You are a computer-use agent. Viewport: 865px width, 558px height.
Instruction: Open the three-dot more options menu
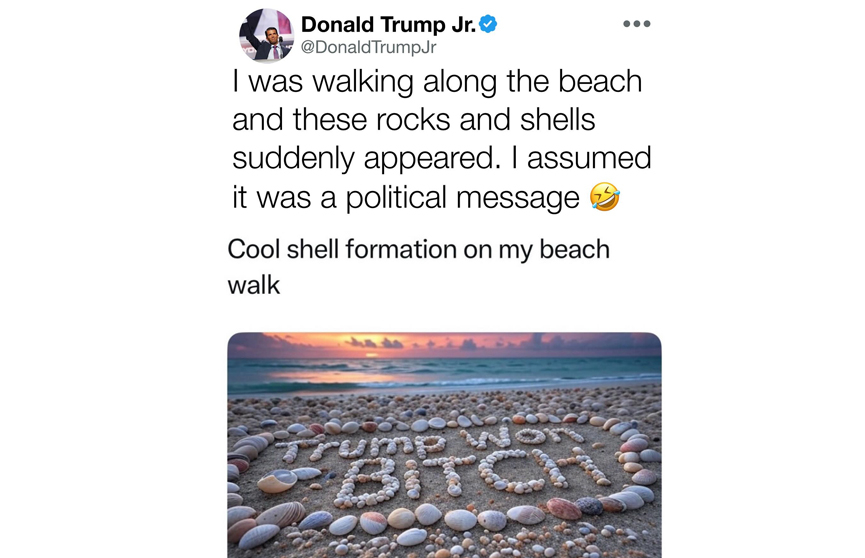pos(636,24)
